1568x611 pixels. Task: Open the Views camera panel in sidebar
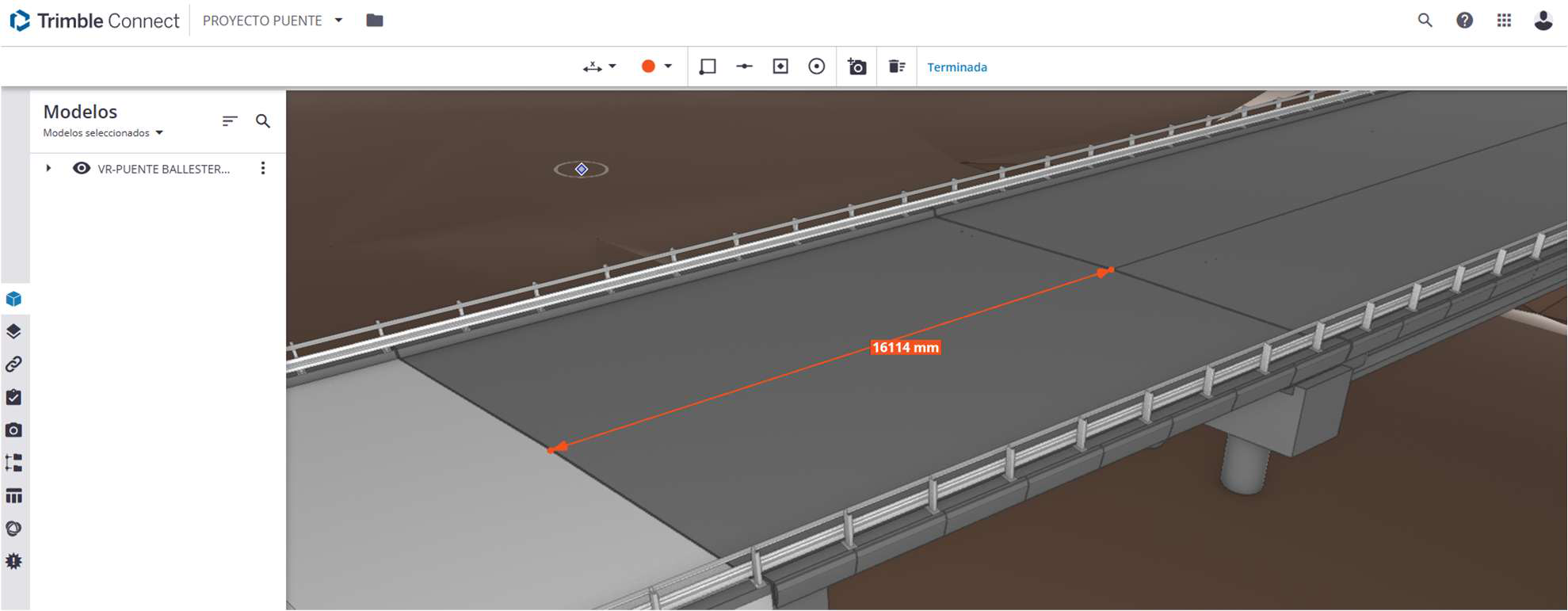13,430
